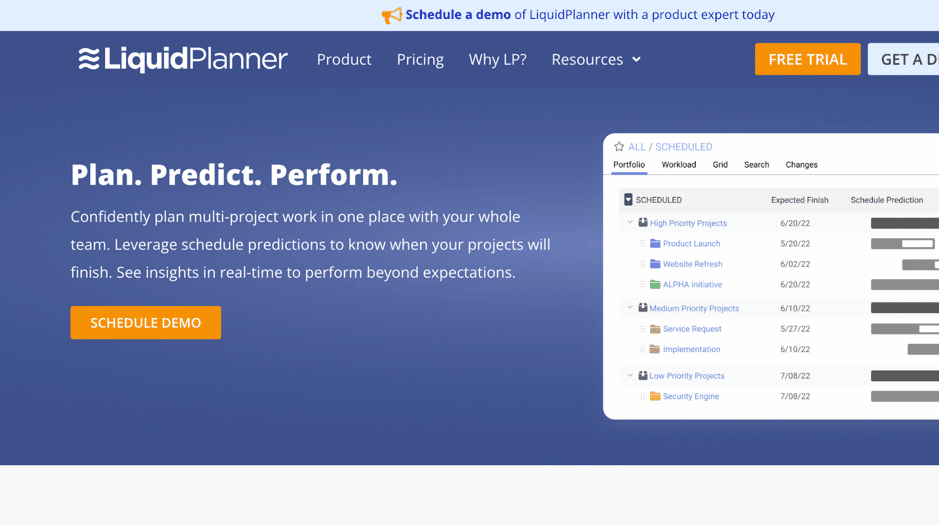The image size is (939, 525).
Task: Click the Schedule Prediction column header
Action: click(886, 200)
